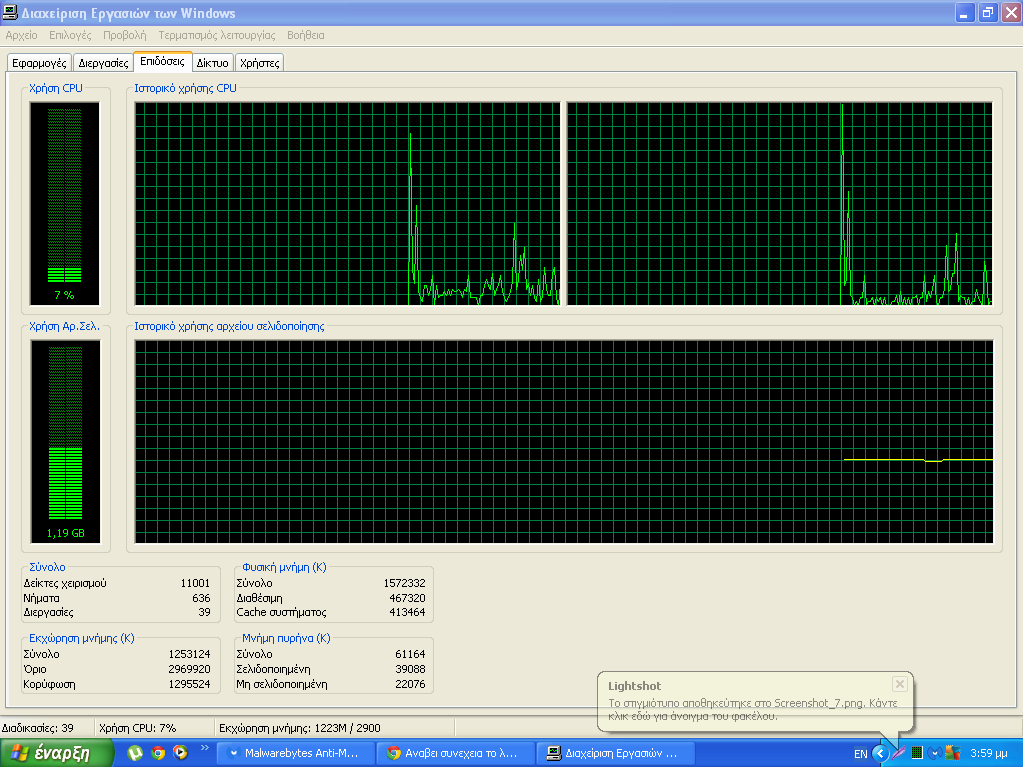Click status bar Διαδικασίες: 39

37,728
